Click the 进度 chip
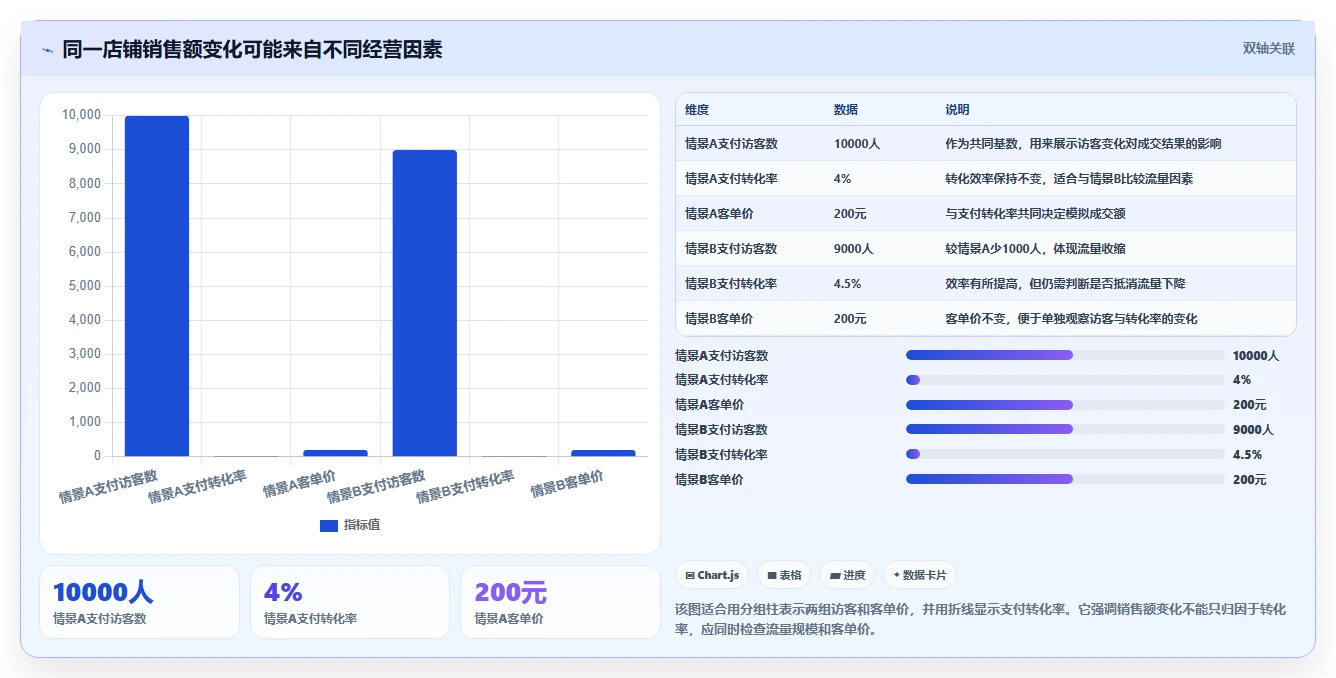Screen dimensions: 1336x678 point(847,575)
